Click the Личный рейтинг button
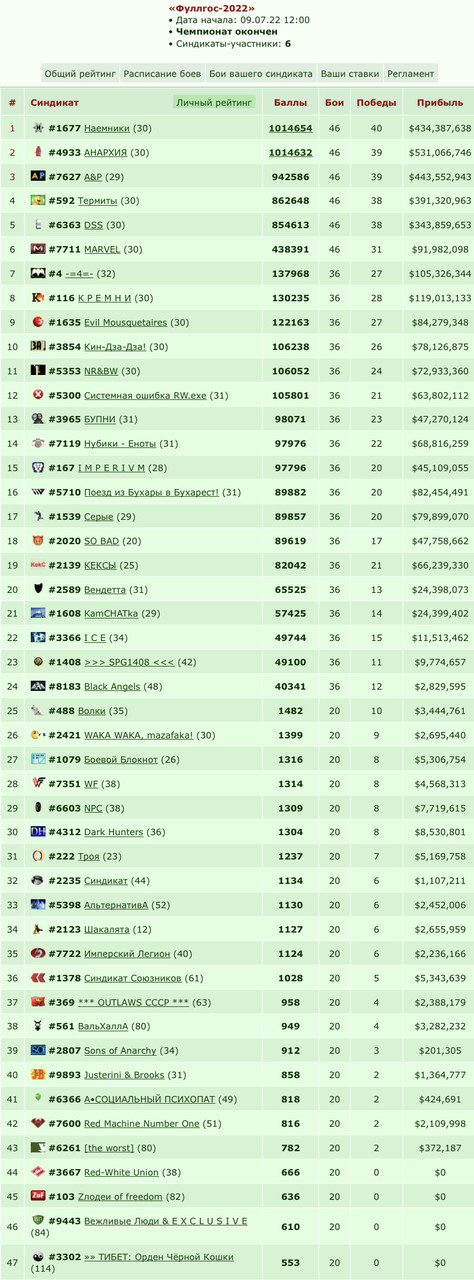474x1280 pixels. [215, 102]
